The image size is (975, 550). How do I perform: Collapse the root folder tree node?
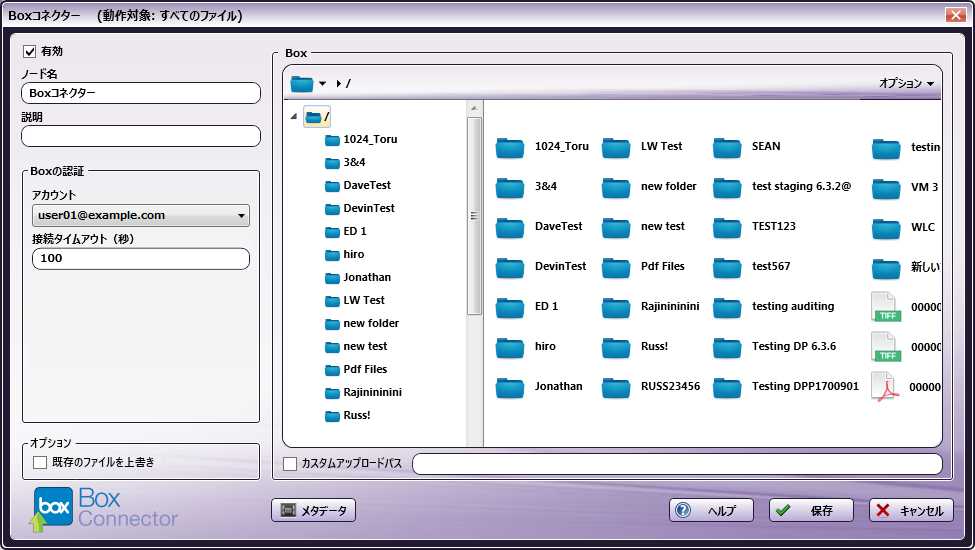click(293, 117)
